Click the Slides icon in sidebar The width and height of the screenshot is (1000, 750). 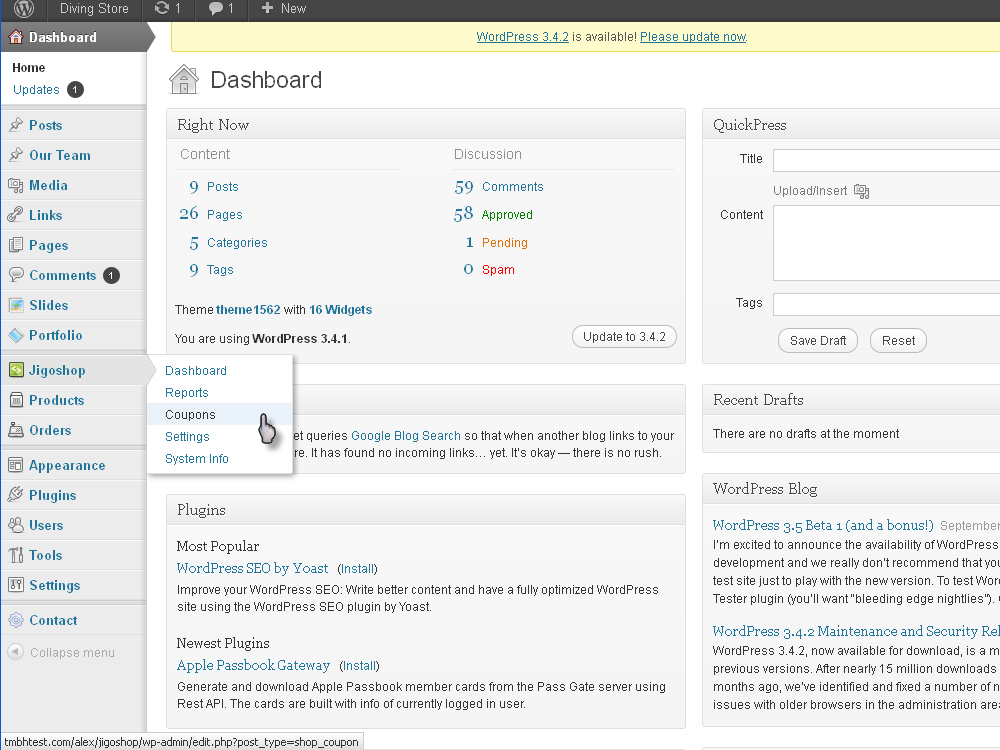[x=16, y=305]
